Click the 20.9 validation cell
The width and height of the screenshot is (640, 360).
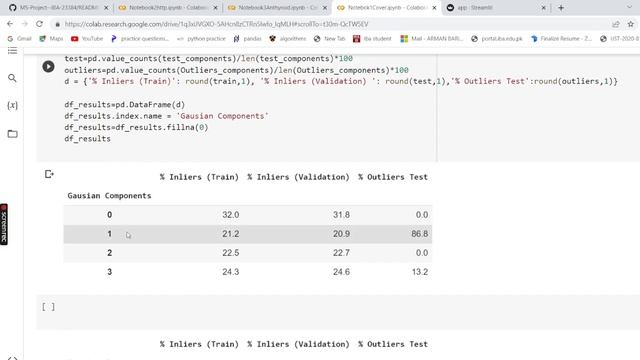click(x=341, y=234)
